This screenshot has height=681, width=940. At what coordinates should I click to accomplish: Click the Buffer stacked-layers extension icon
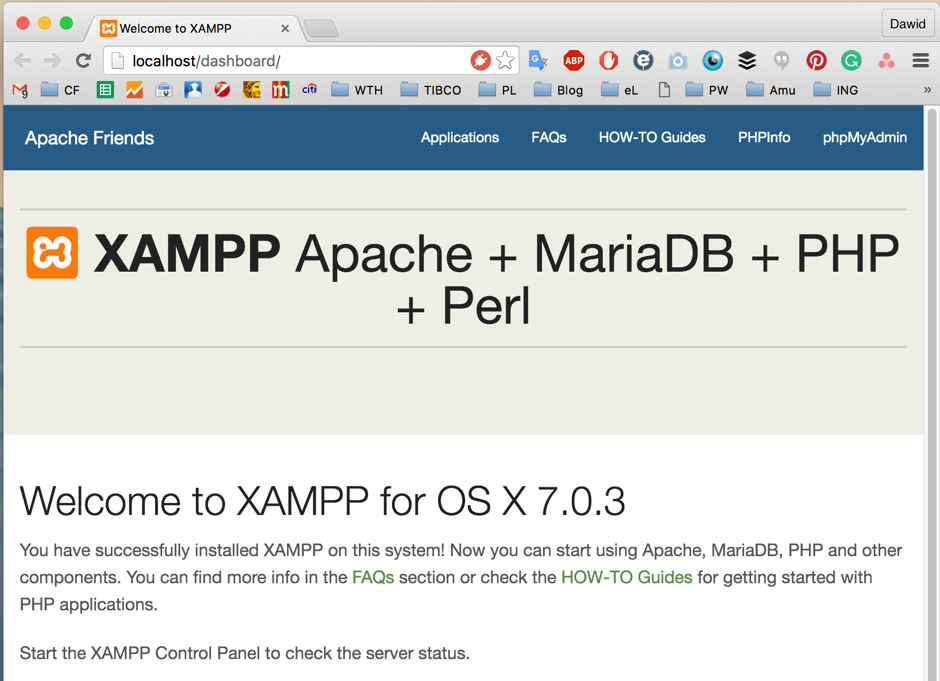pos(747,61)
